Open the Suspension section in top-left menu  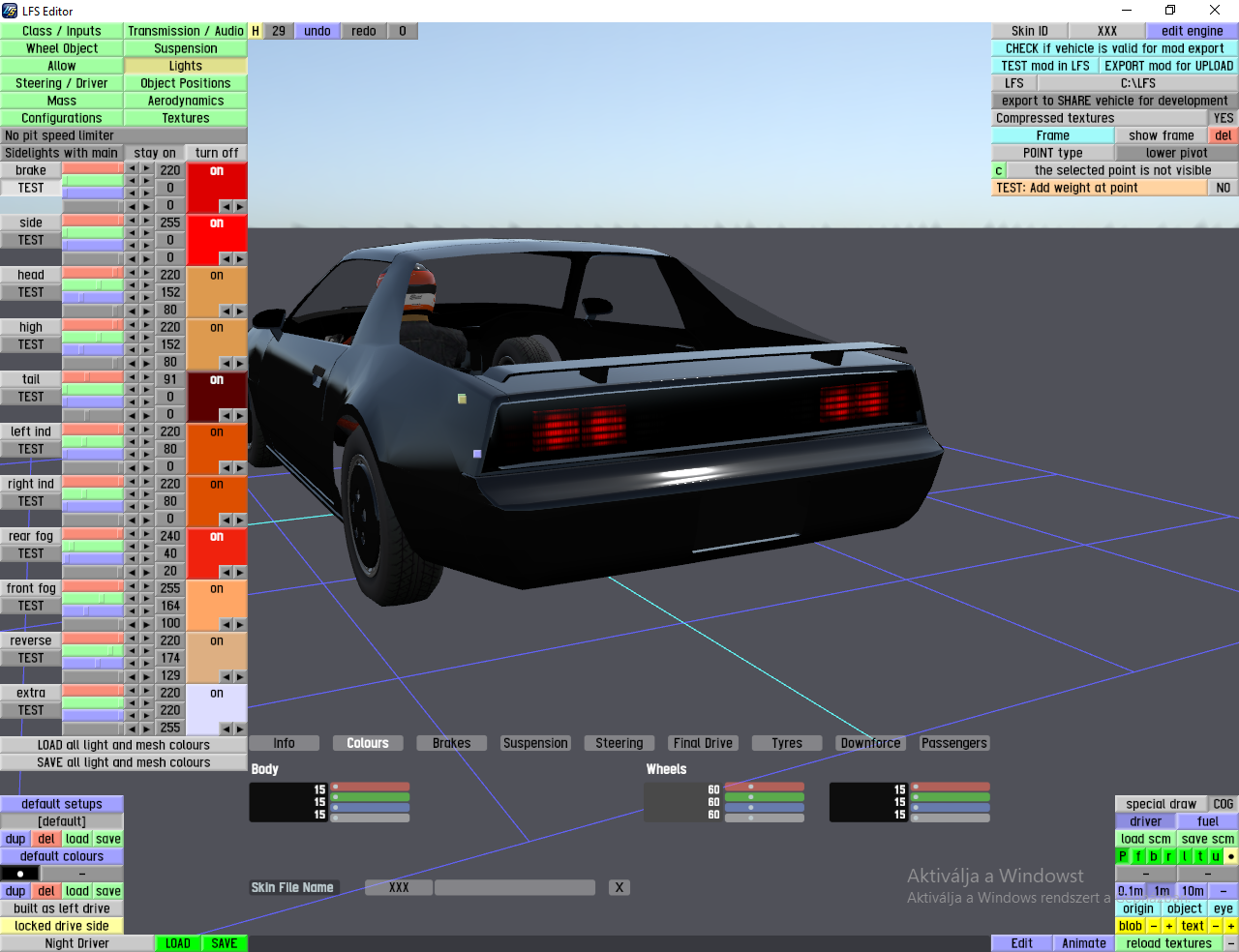pyautogui.click(x=186, y=48)
